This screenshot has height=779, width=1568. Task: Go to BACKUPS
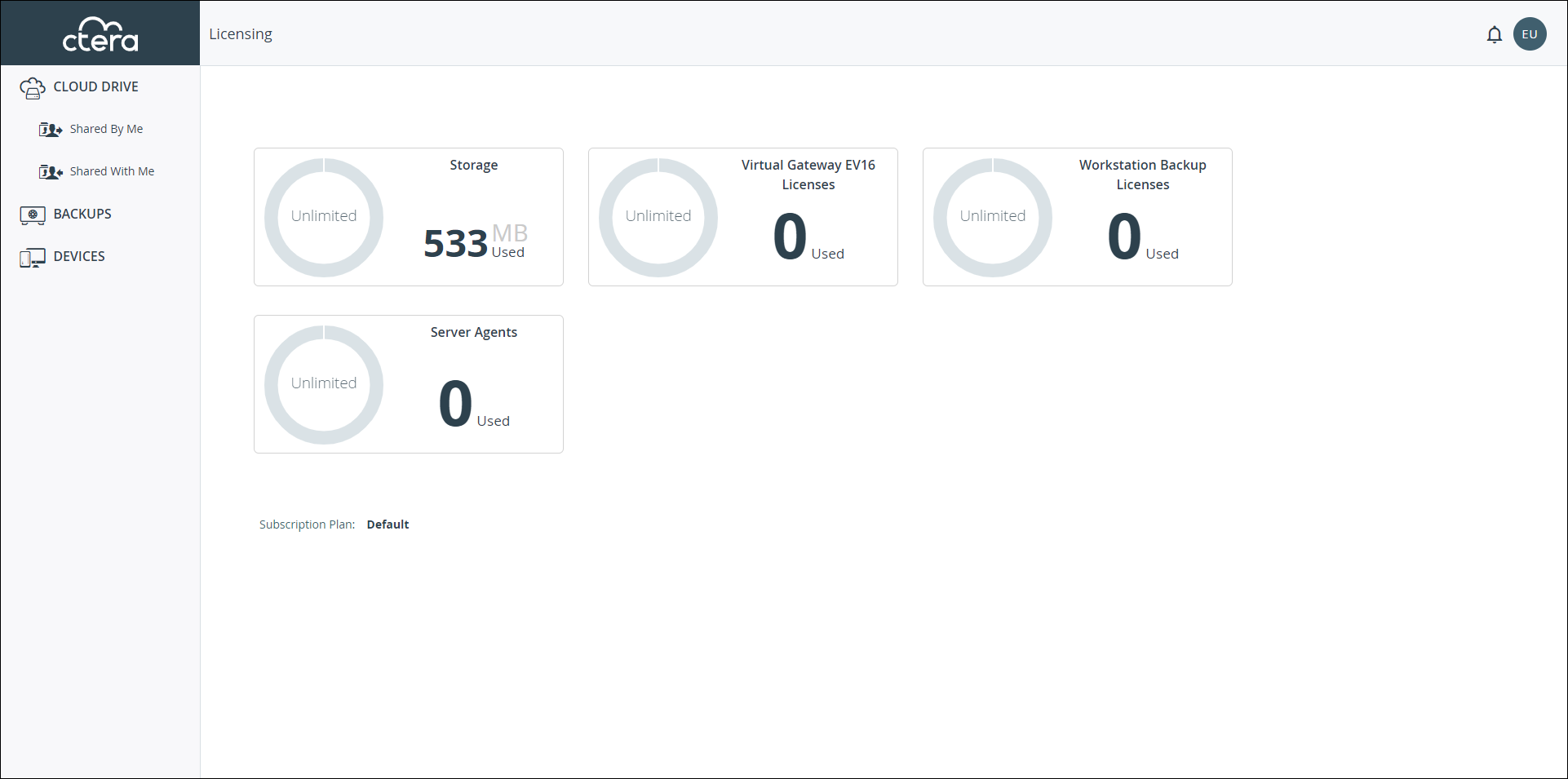(x=82, y=214)
